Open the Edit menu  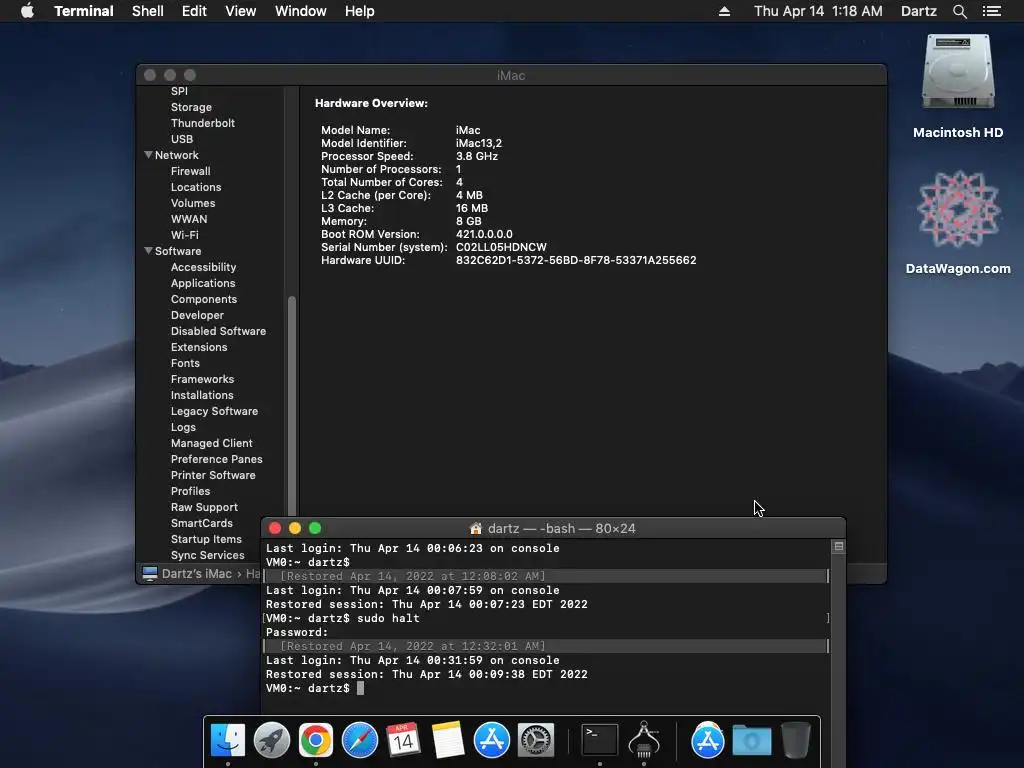[x=194, y=11]
